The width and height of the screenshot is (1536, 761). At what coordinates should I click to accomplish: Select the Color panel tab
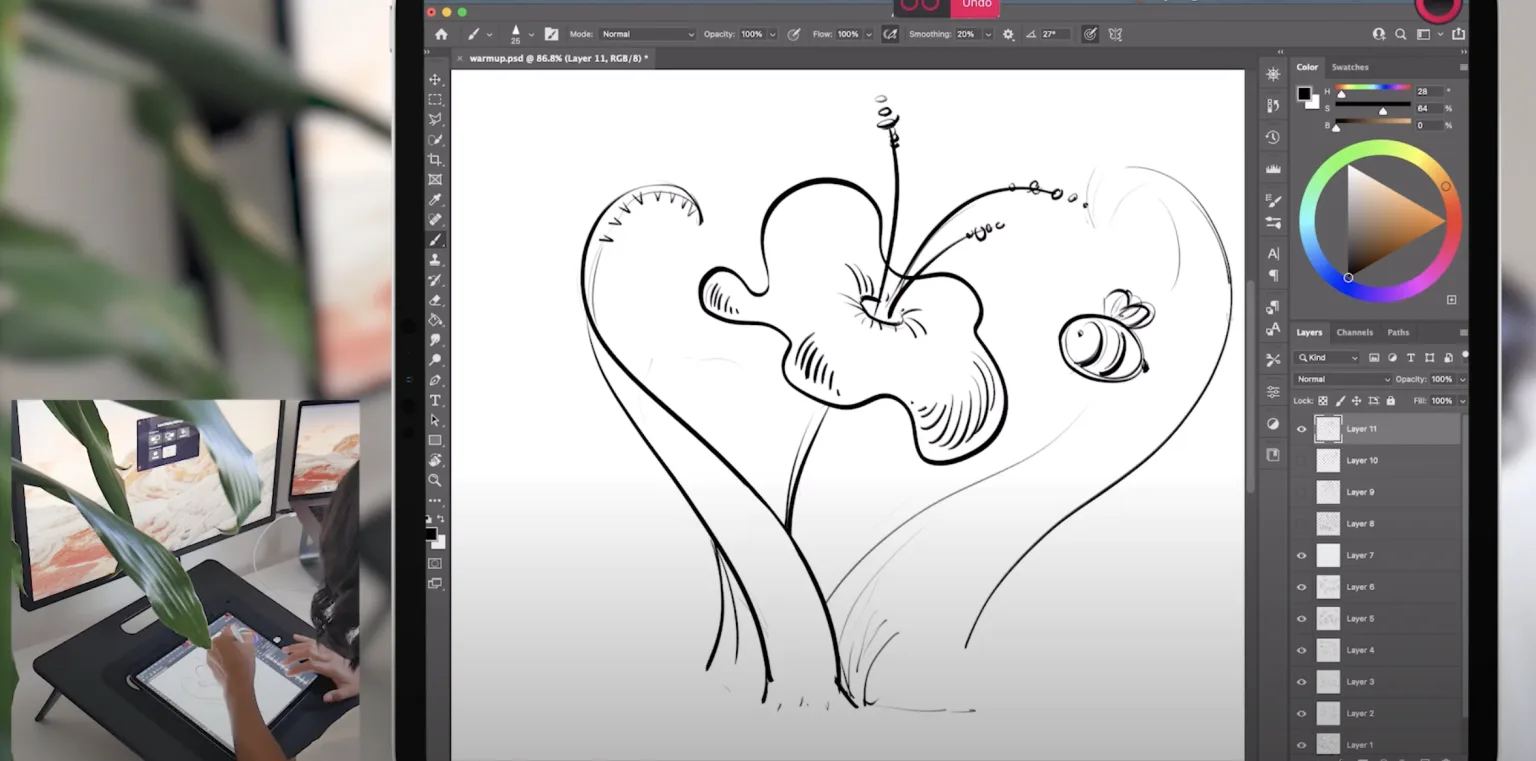(1307, 67)
